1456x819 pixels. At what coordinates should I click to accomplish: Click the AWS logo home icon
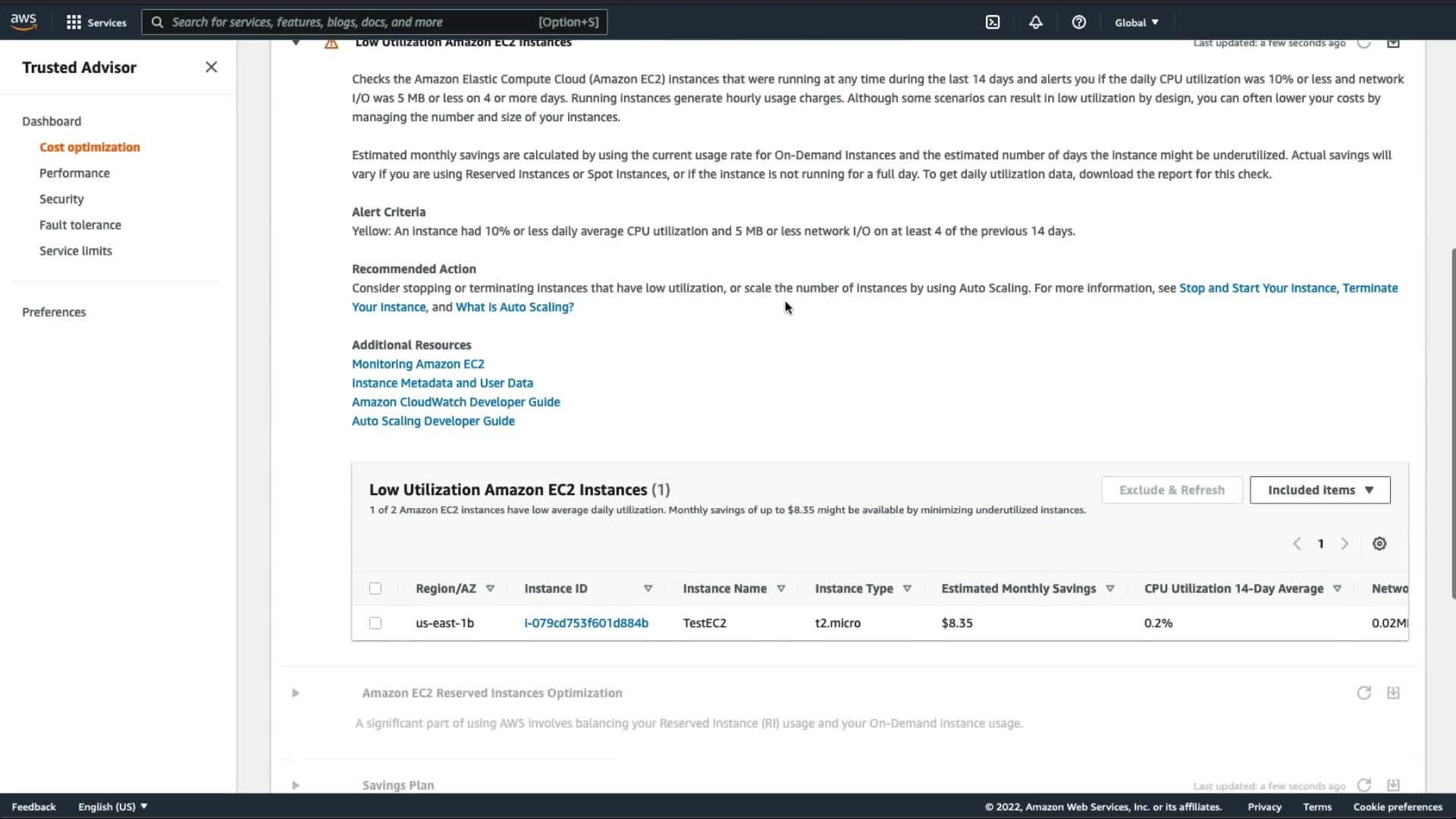(24, 22)
